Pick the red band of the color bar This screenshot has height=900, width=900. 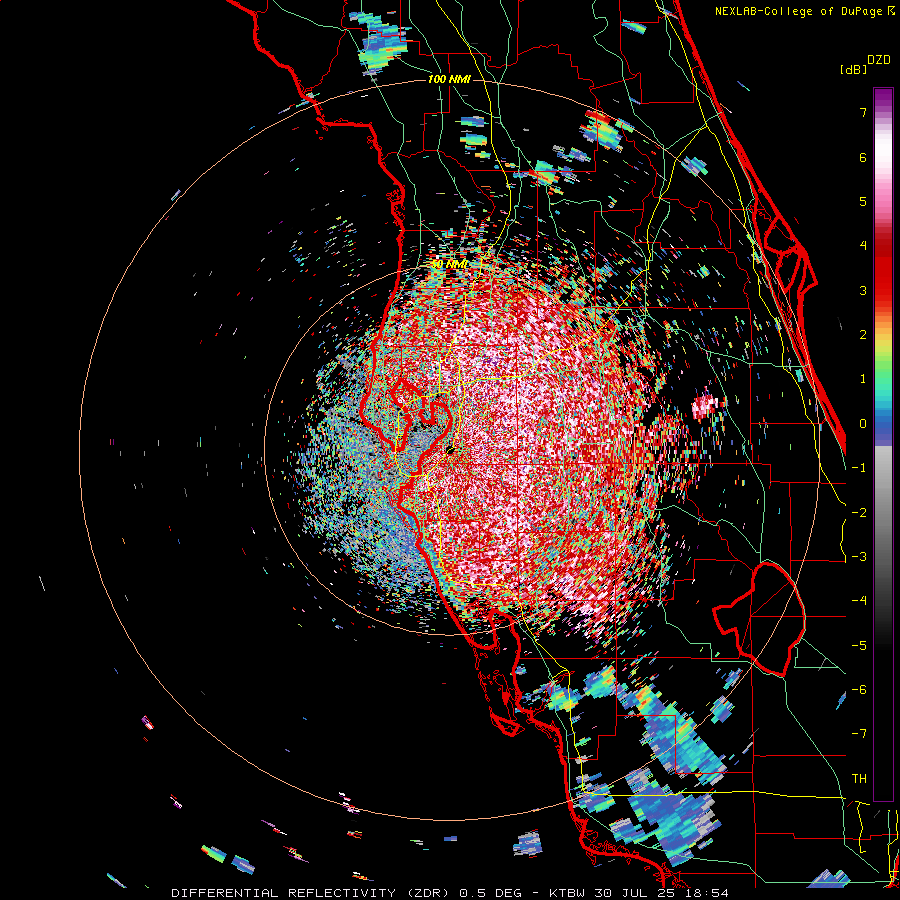coord(883,270)
